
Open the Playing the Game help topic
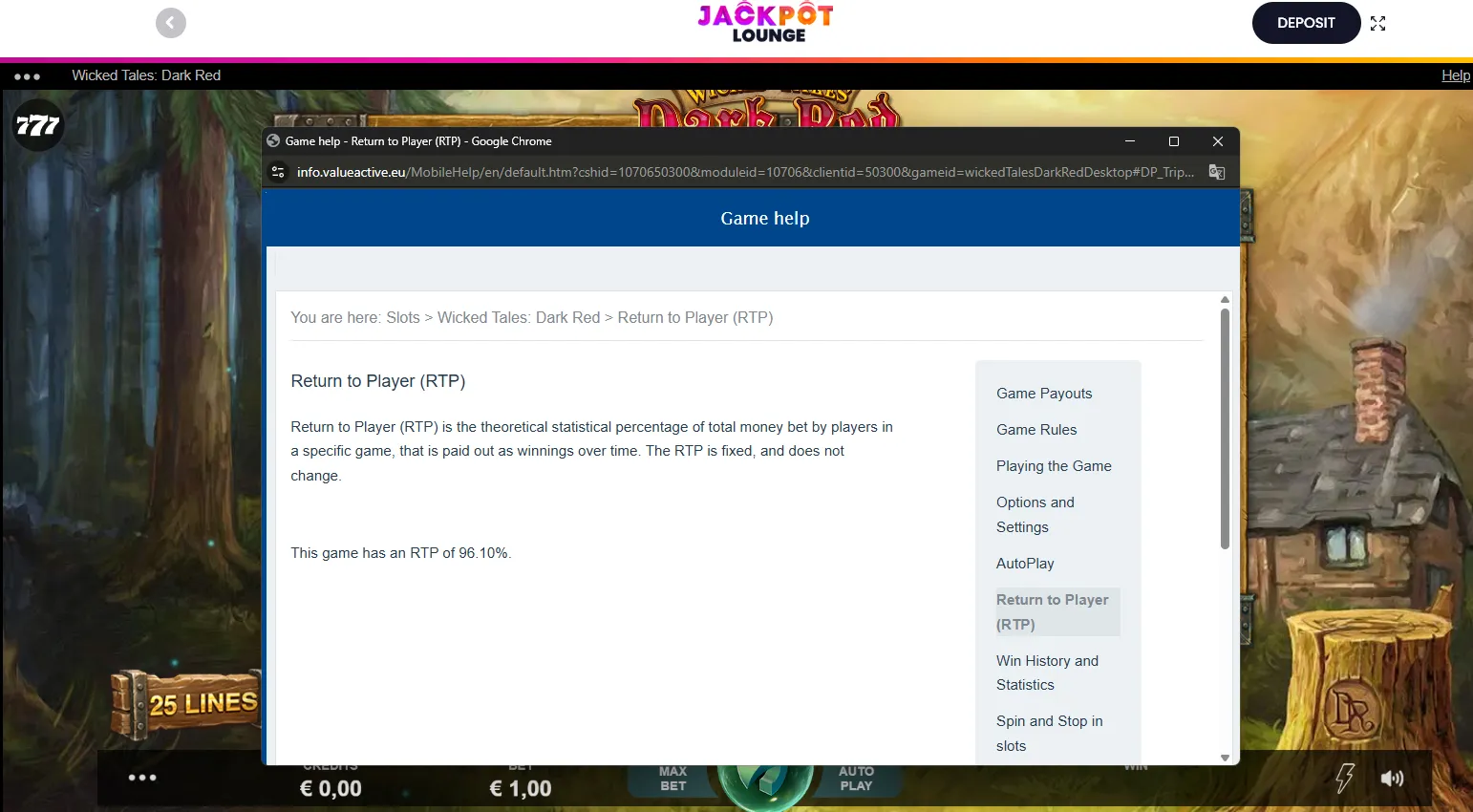tap(1054, 466)
